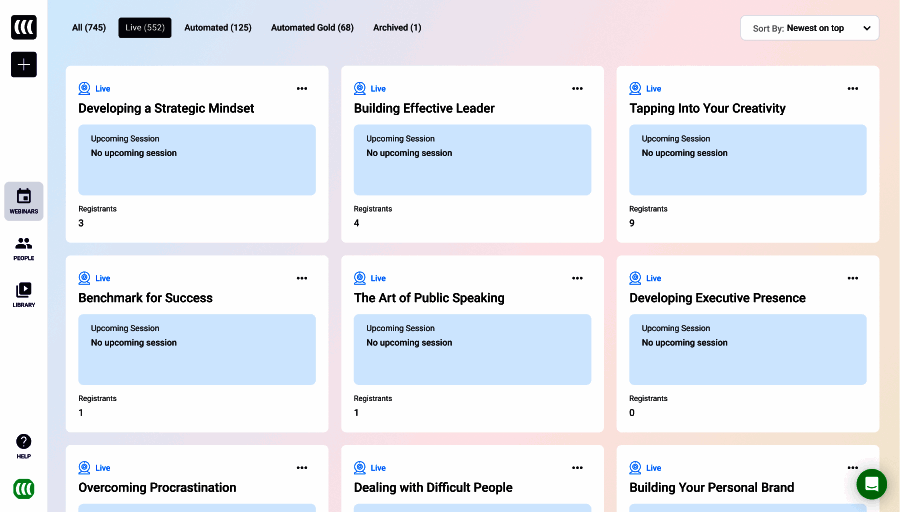Click the green account avatar icon

tap(24, 489)
